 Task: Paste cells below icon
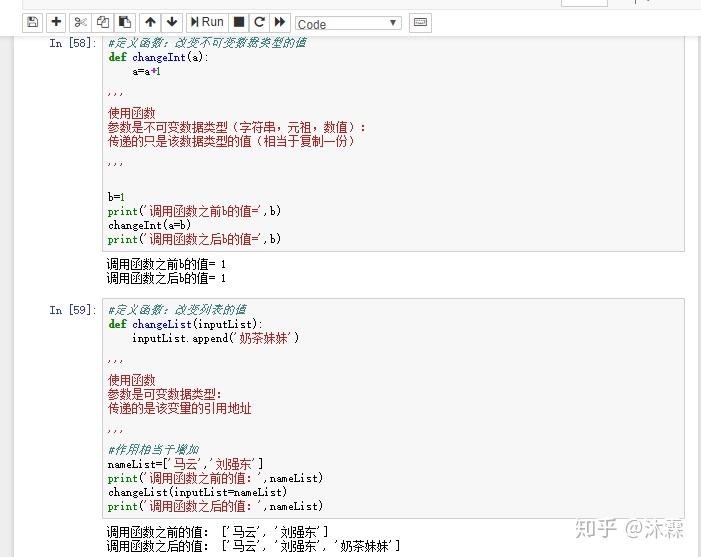pyautogui.click(x=125, y=22)
